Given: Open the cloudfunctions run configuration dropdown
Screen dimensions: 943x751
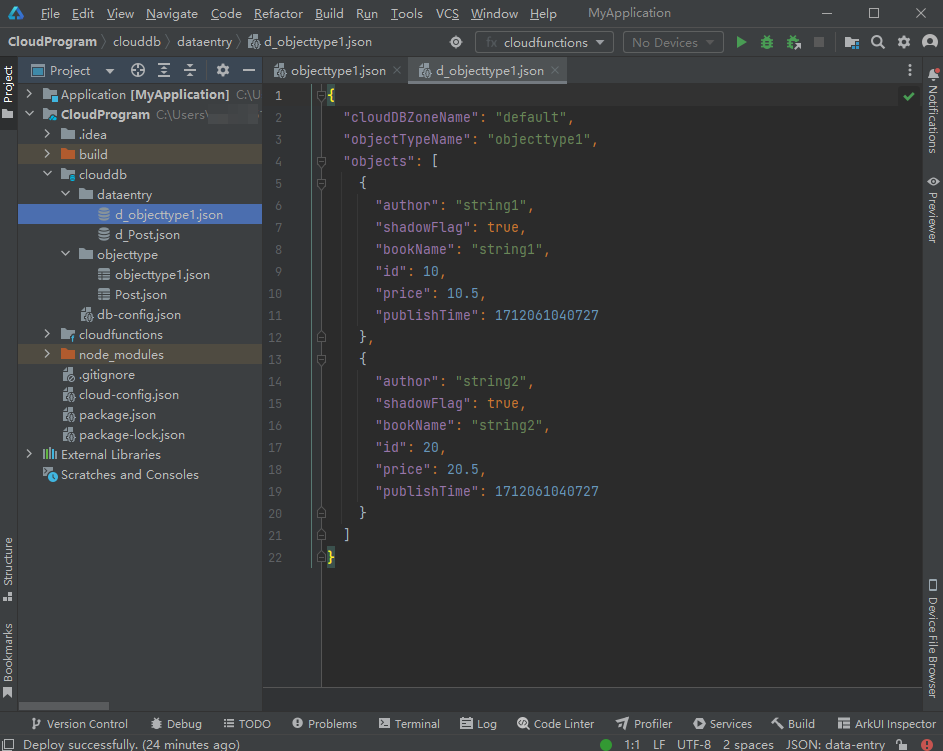Looking at the screenshot, I should (545, 43).
